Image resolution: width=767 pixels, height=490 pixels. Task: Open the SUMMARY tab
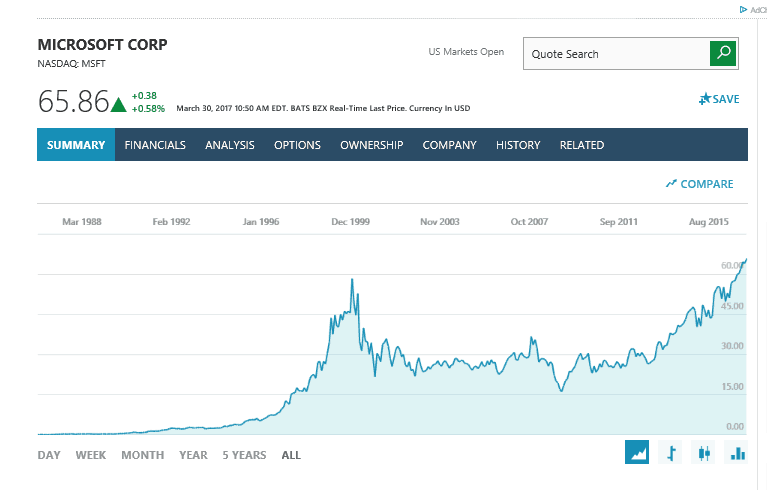(x=76, y=145)
